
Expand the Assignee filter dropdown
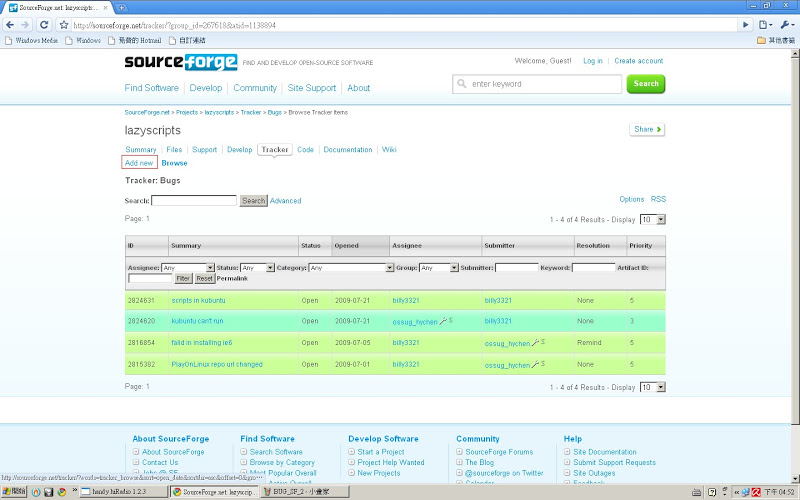tap(210, 267)
